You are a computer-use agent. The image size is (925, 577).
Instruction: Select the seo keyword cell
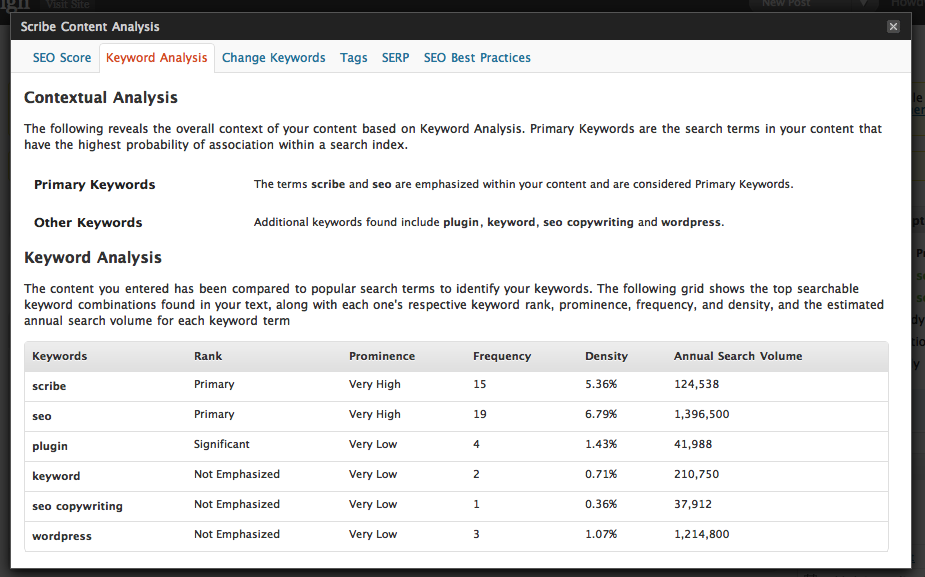tap(42, 416)
